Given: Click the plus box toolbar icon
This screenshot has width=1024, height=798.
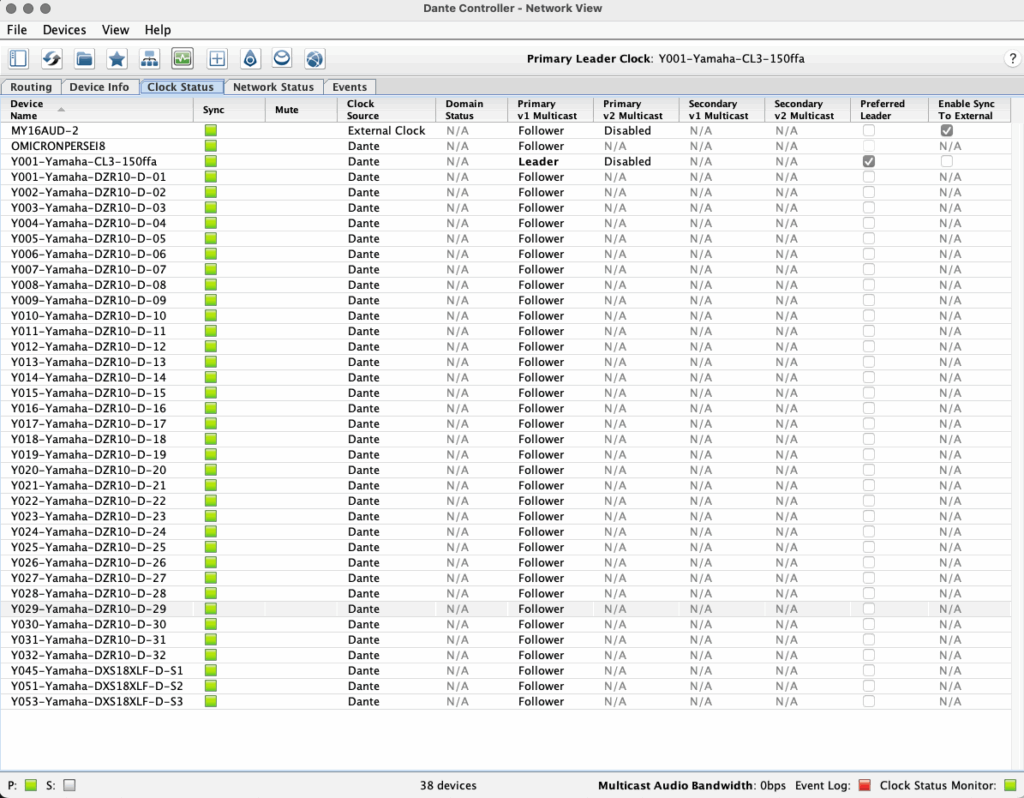Looking at the screenshot, I should 217,59.
